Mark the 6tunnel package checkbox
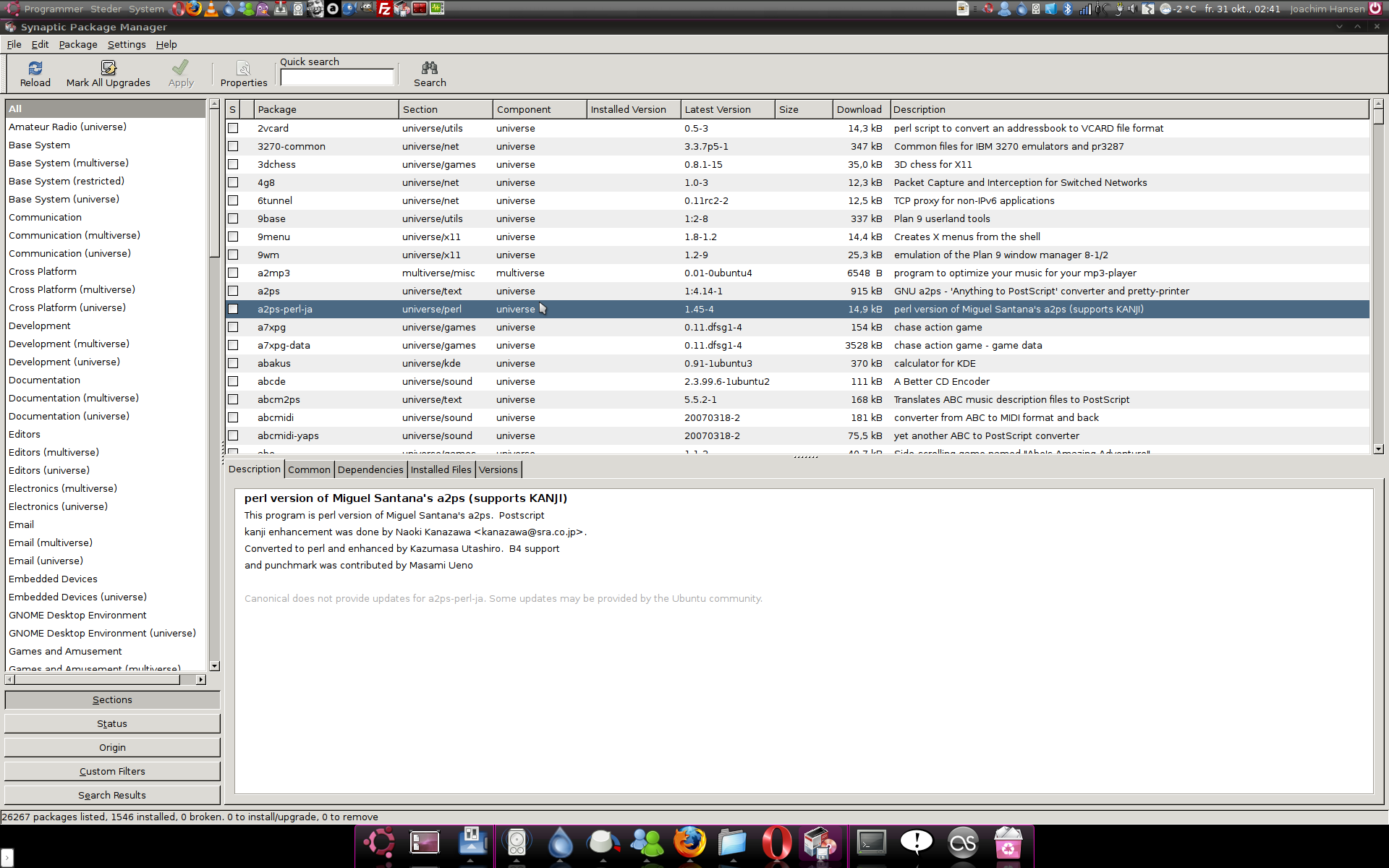Screen dimensions: 1389x868 pyautogui.click(x=233, y=200)
